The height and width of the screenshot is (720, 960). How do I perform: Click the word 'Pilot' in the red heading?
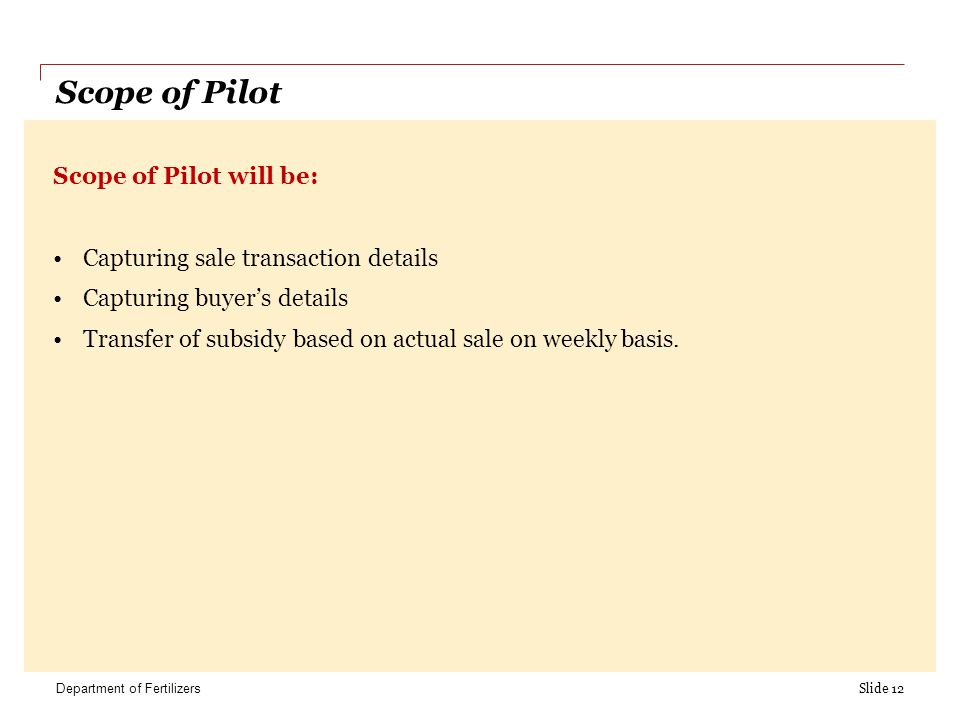(x=192, y=176)
